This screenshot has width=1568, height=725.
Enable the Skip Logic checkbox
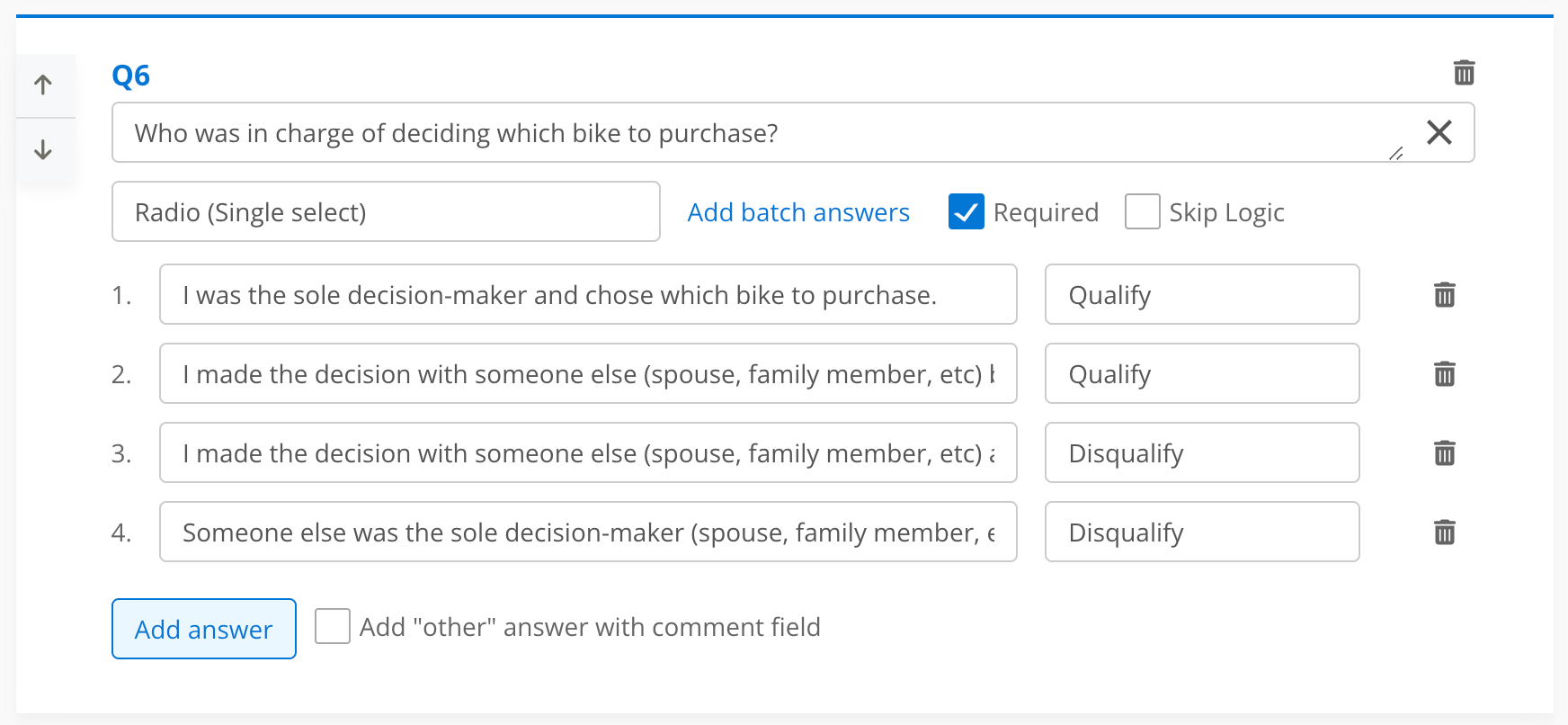pos(1143,212)
